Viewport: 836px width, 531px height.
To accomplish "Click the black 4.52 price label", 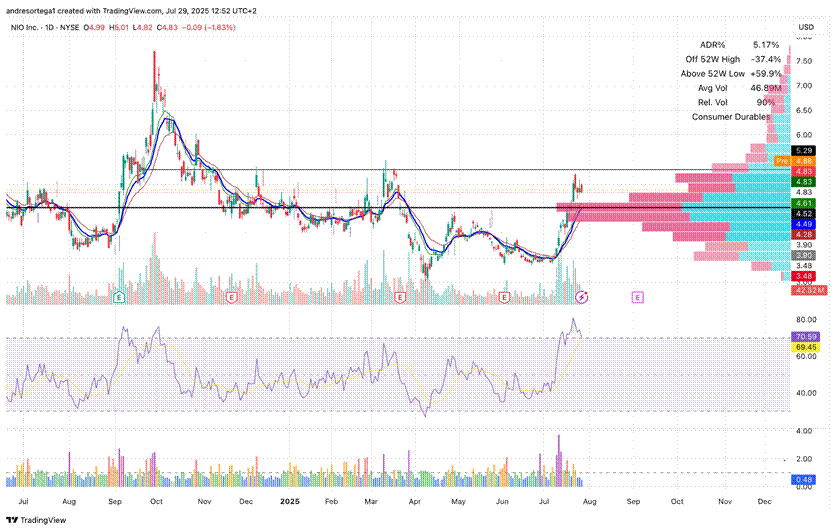I will [x=803, y=214].
